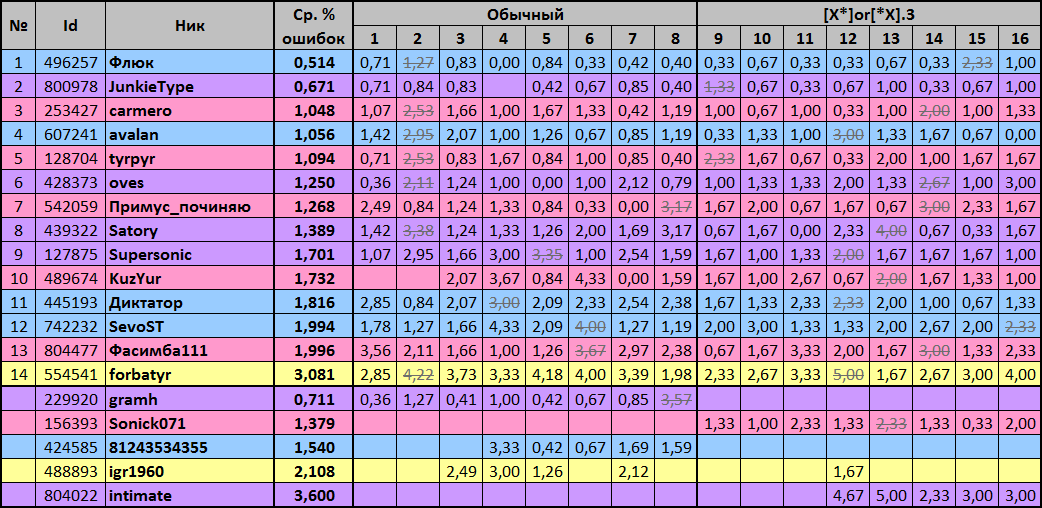Click average error value 1,389
The width and height of the screenshot is (1042, 508).
point(314,231)
